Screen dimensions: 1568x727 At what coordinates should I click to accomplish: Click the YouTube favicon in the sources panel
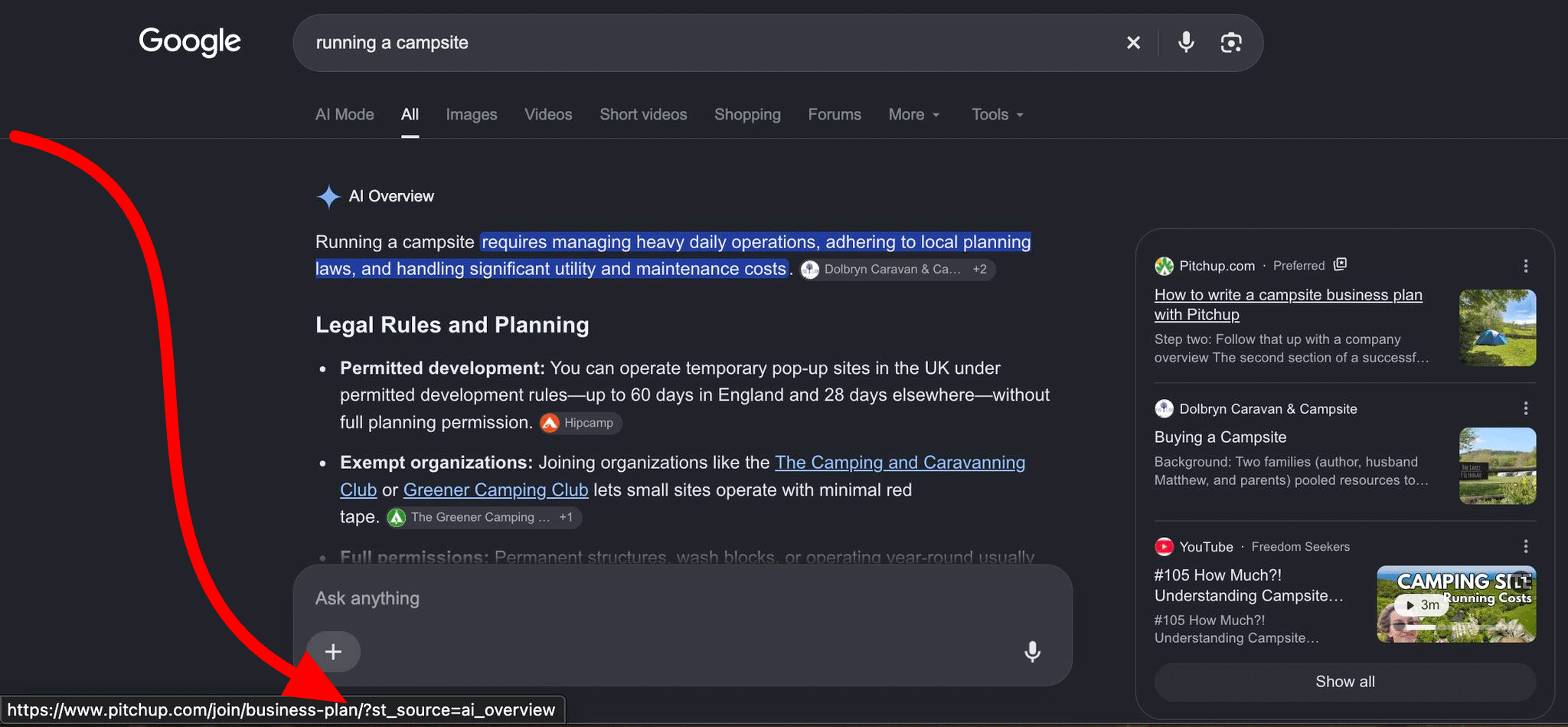tap(1164, 547)
